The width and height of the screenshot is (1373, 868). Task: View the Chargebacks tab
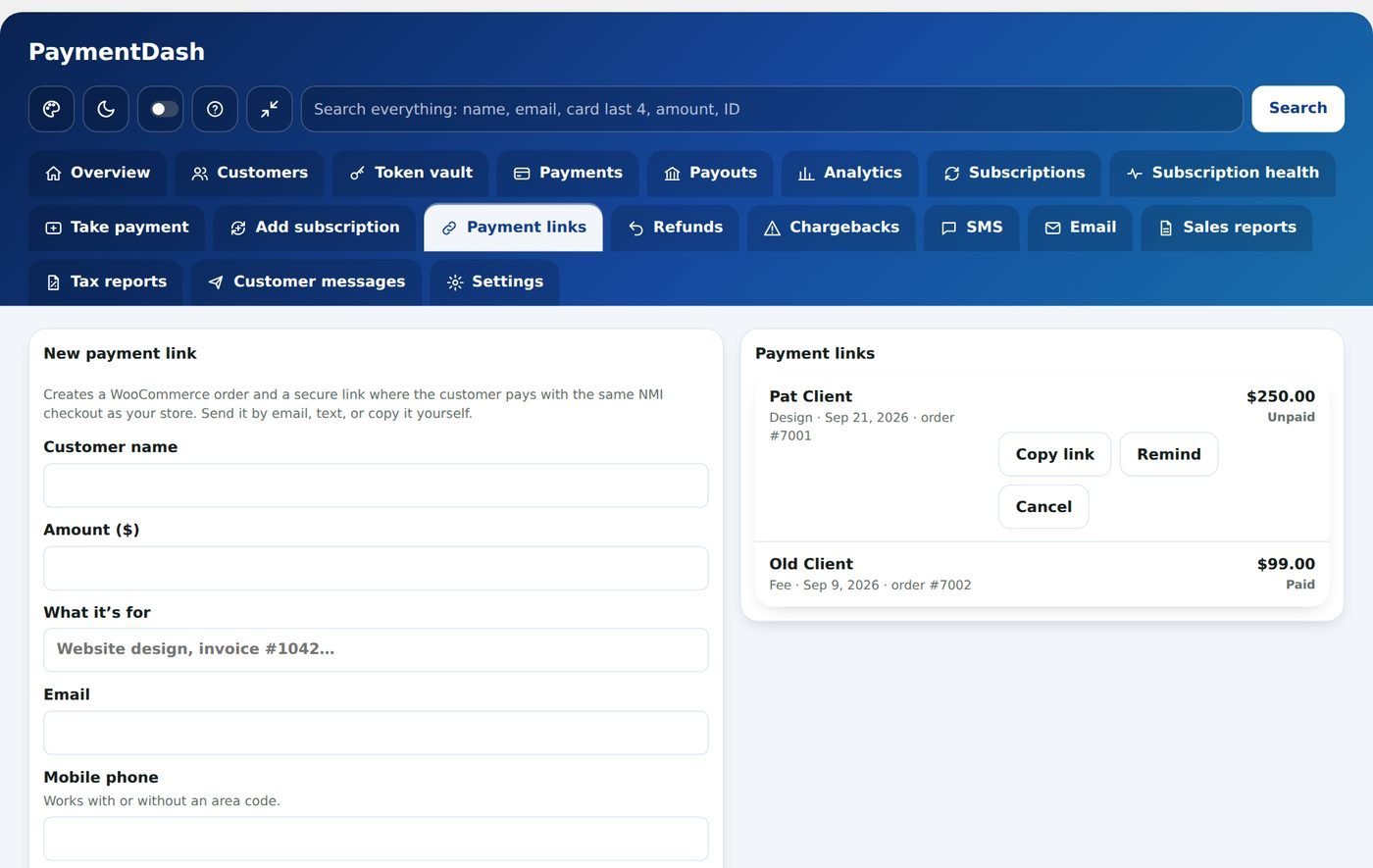click(831, 228)
